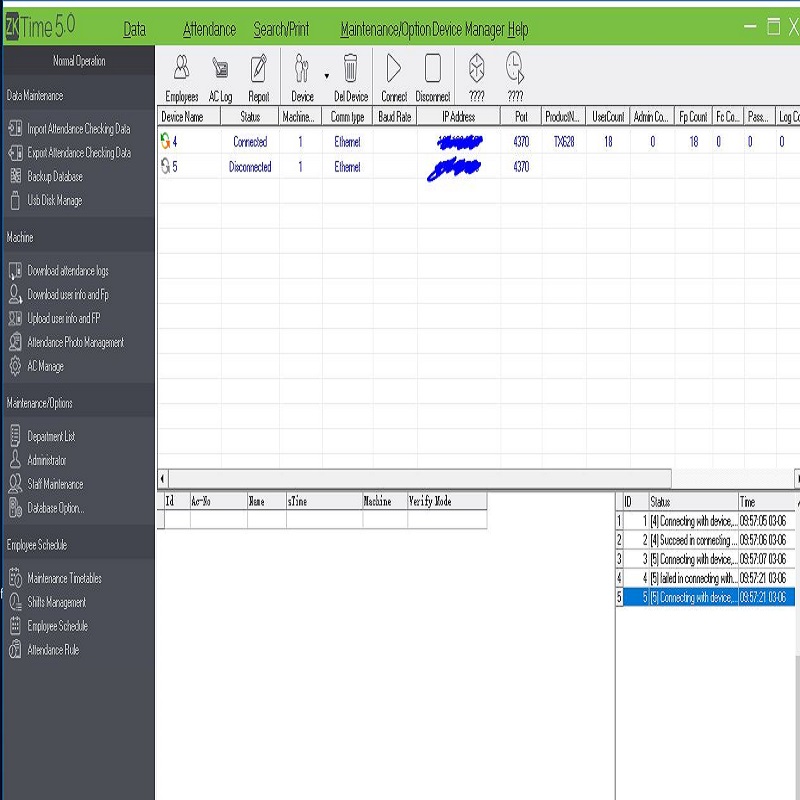Expand the dropdown arrow beside Device

(x=326, y=75)
